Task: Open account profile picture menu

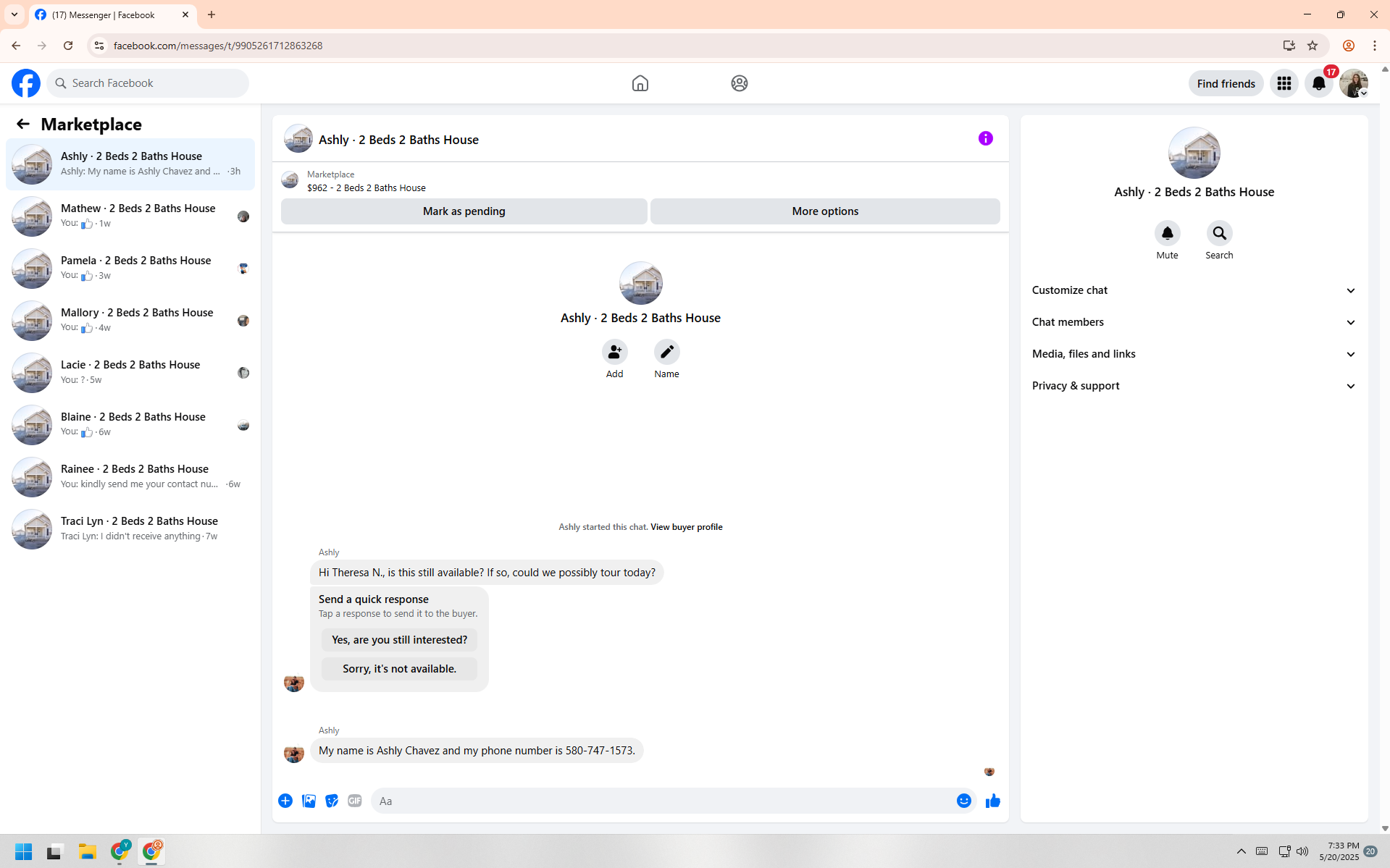Action: pos(1353,83)
